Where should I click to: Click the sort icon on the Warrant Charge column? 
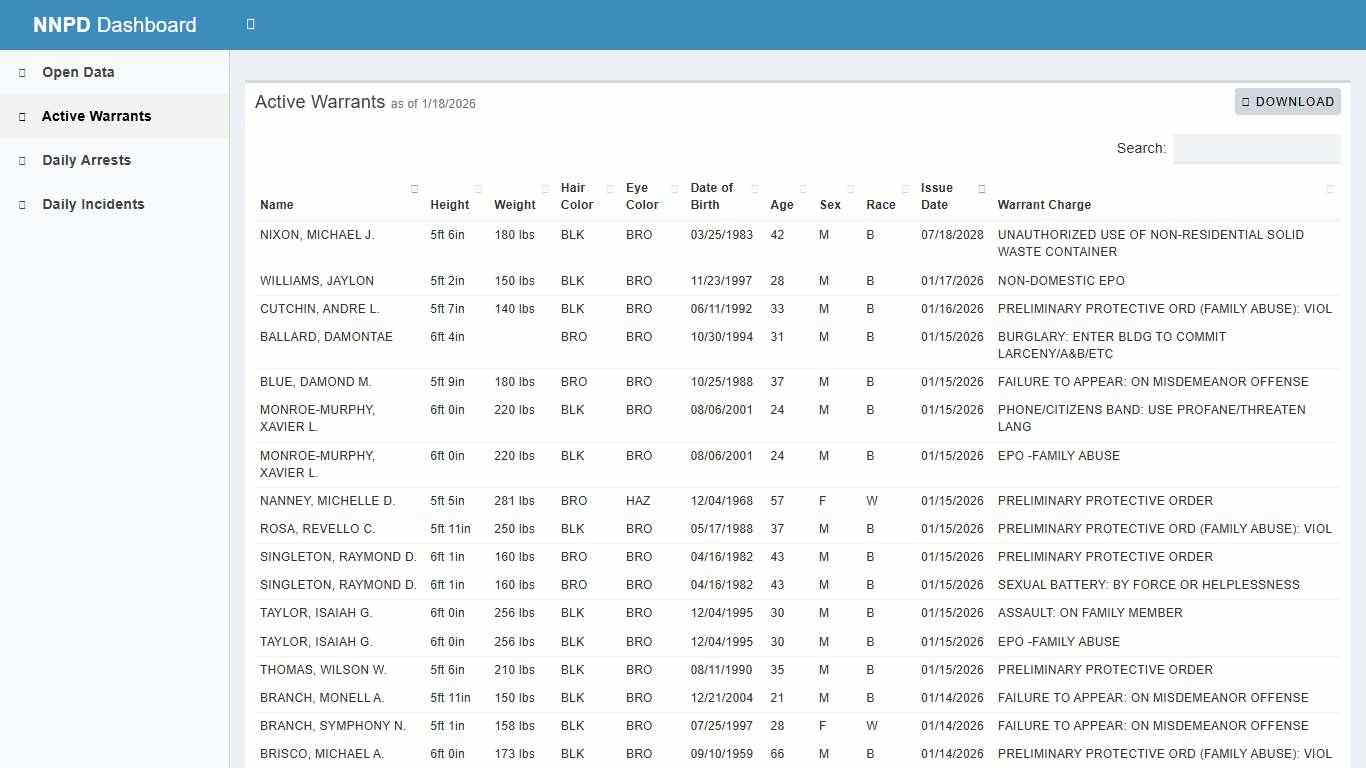[x=1330, y=188]
